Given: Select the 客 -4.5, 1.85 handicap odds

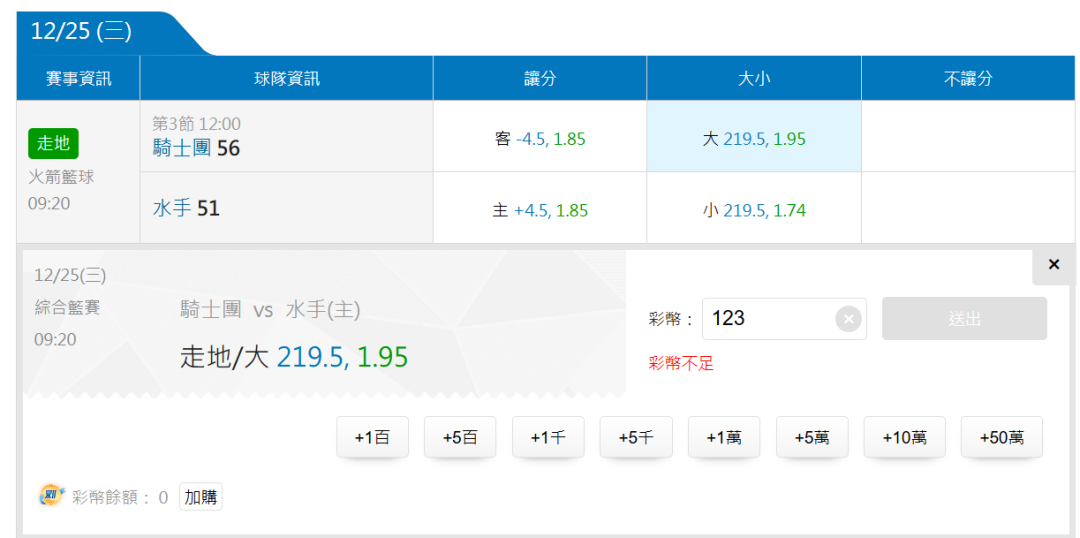Looking at the screenshot, I should click(x=540, y=139).
